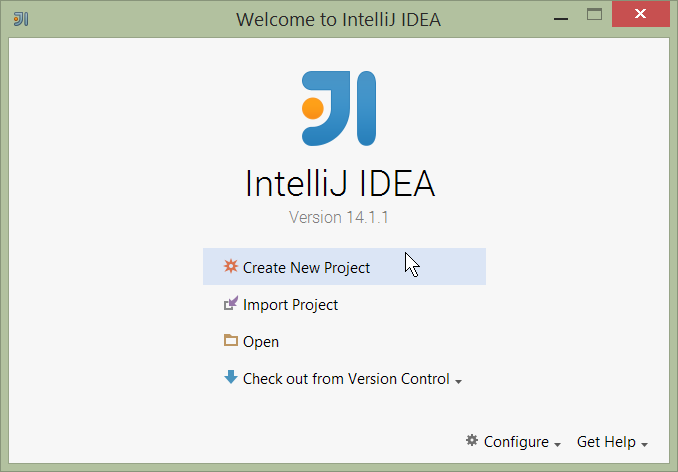Click the Configure gear icon
Screen dimensions: 678x472
click(x=472, y=441)
